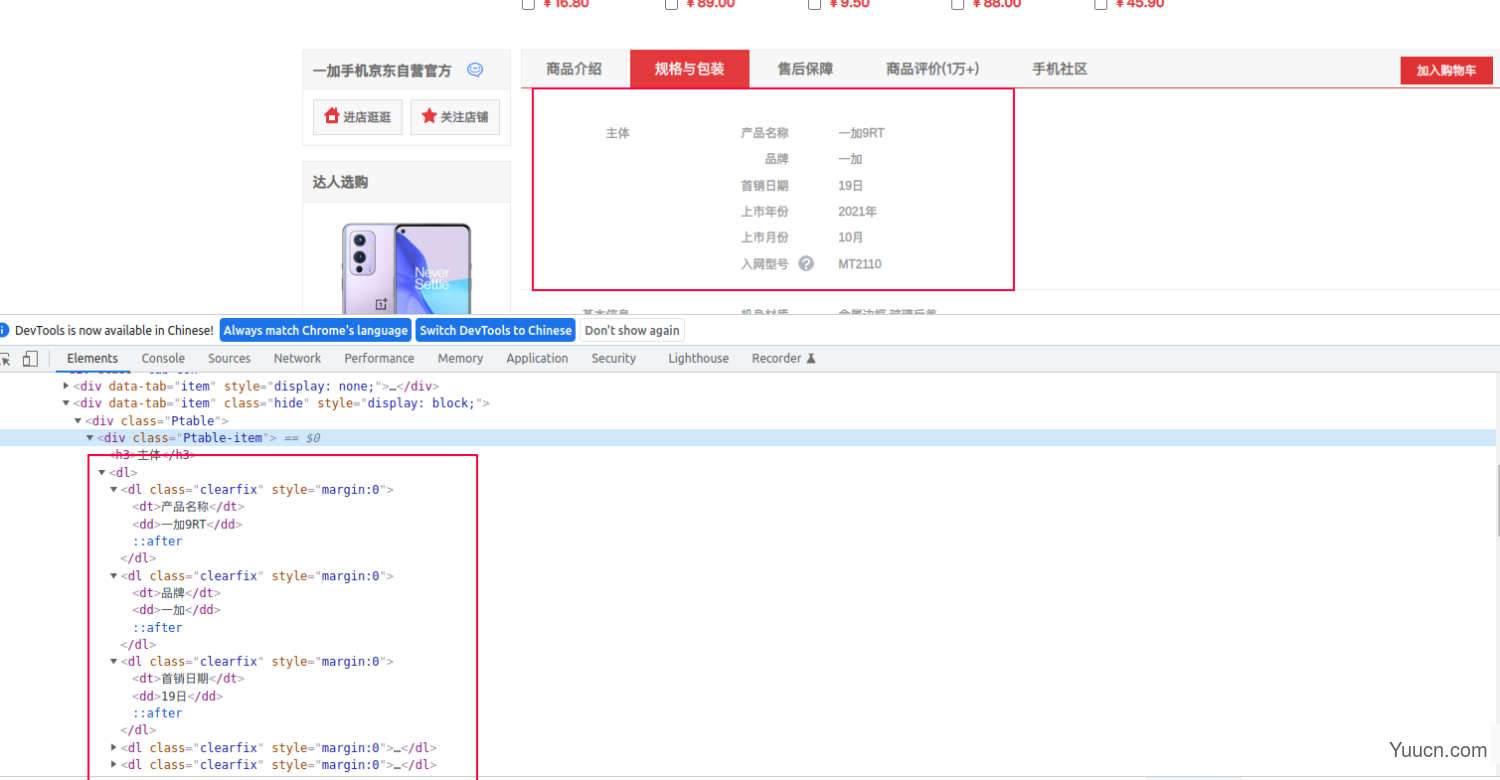1500x780 pixels.
Task: Open the Performance tab
Action: [379, 358]
